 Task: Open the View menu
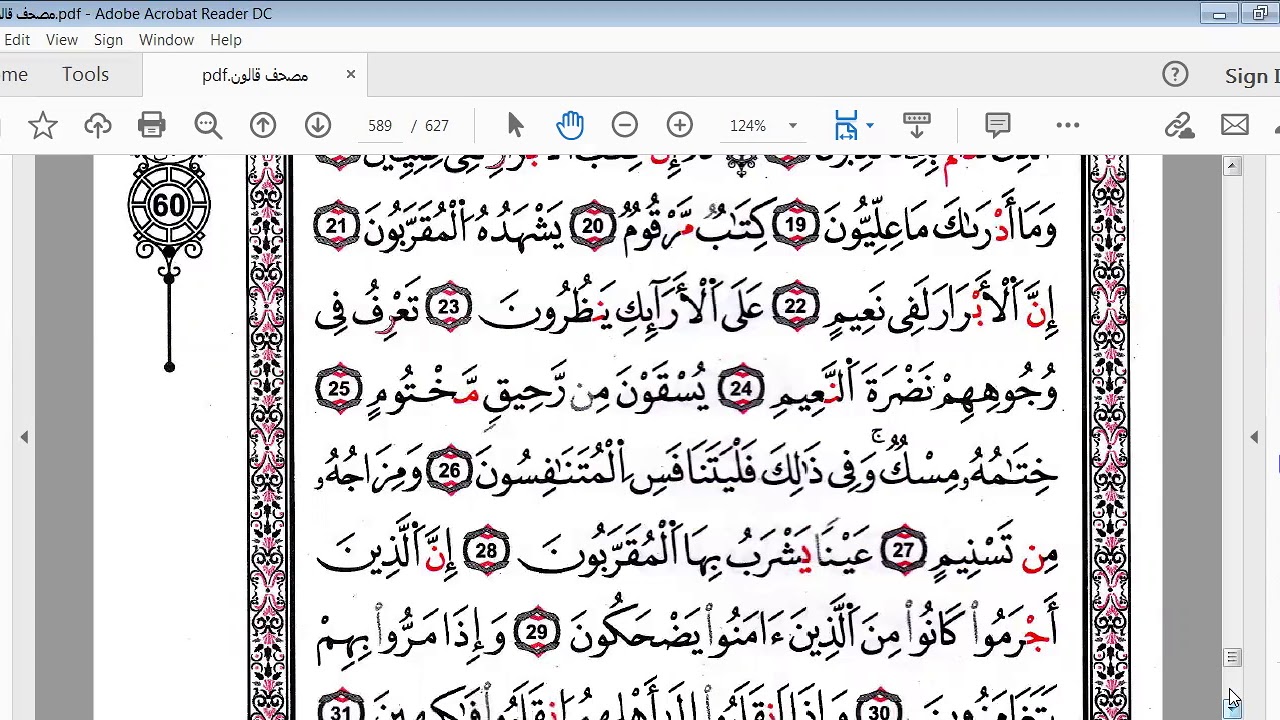62,40
